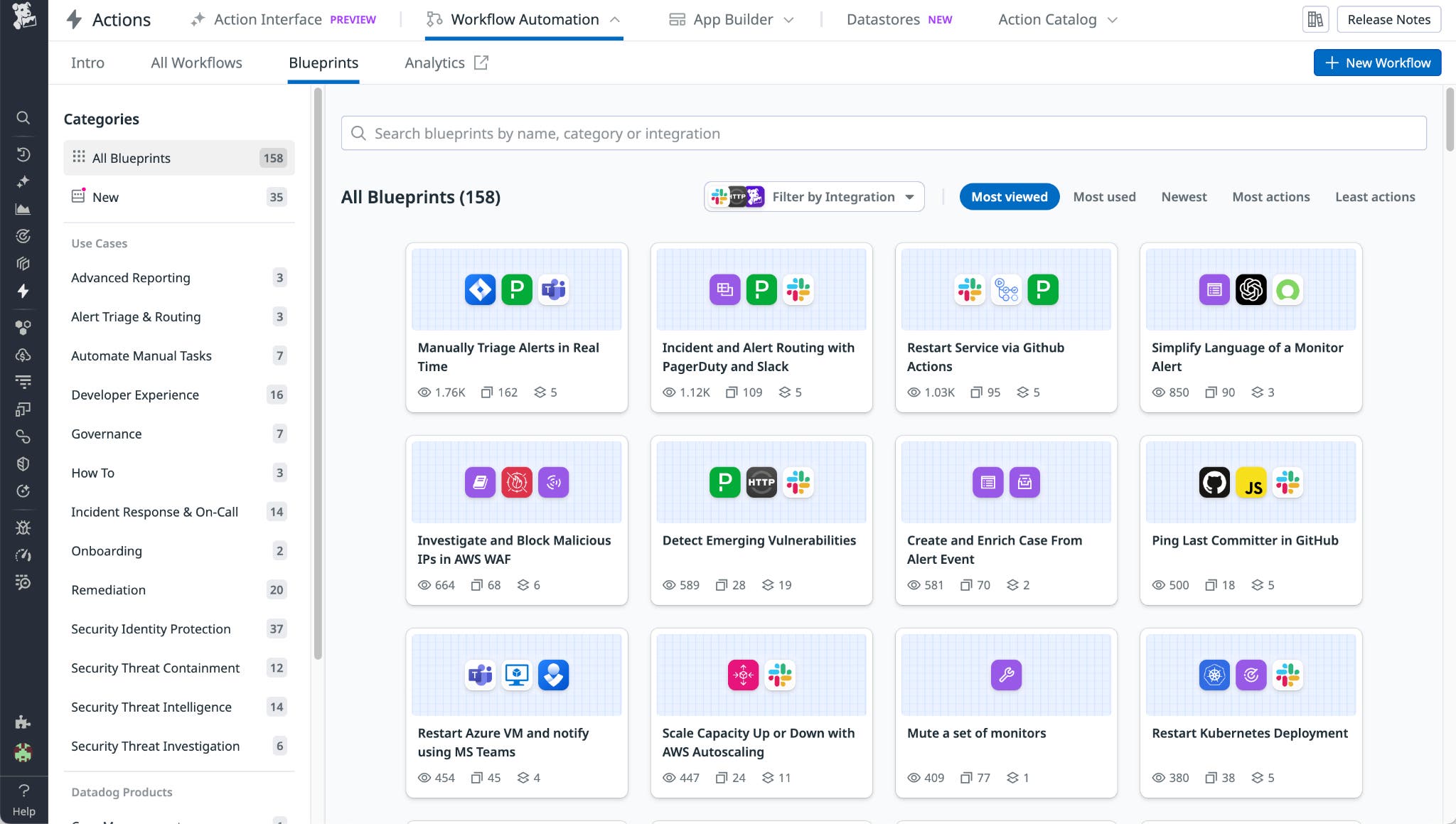Click the Error Tracking bug icon

[23, 527]
